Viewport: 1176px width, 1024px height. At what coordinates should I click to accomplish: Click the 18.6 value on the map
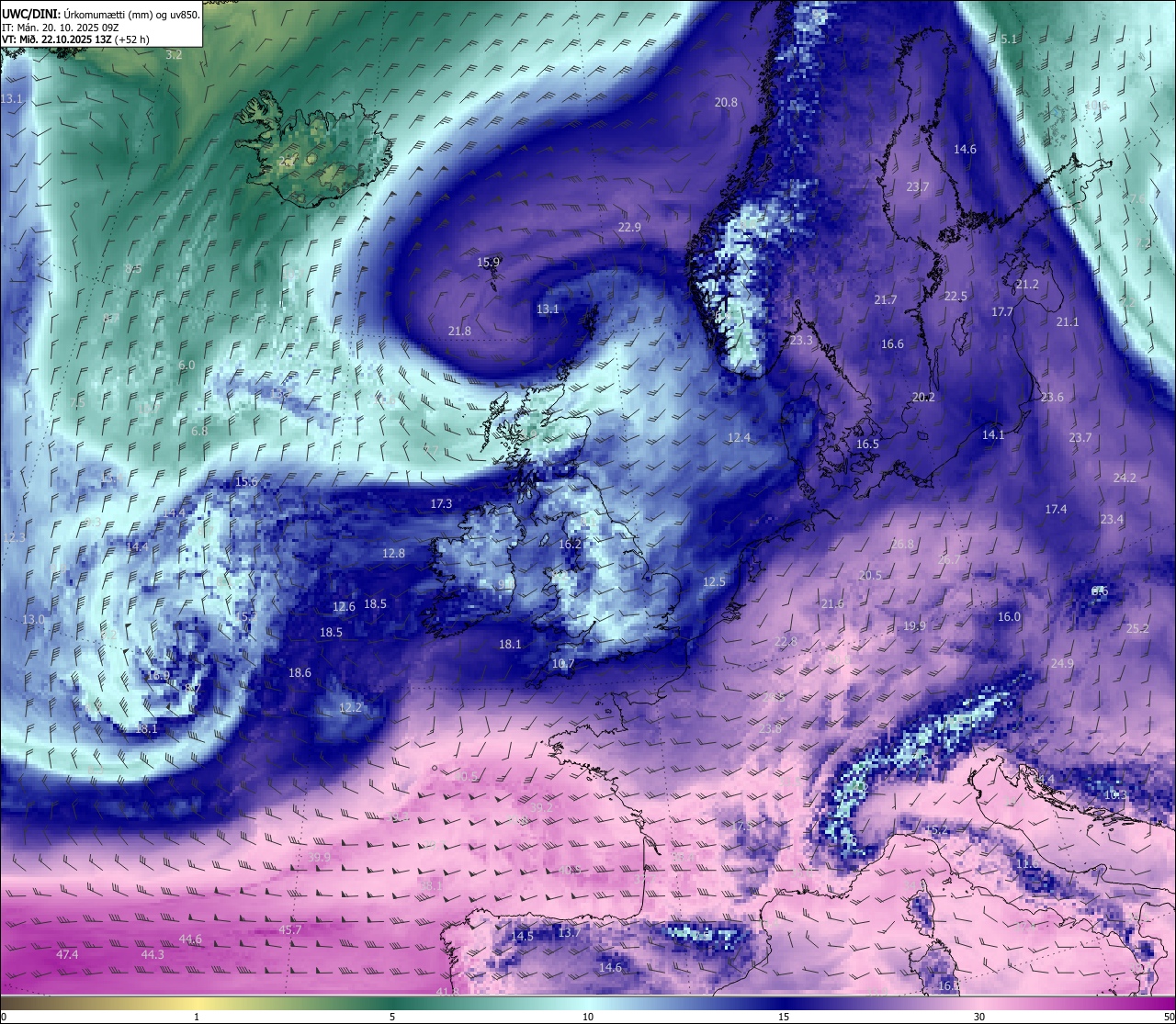tap(300, 672)
